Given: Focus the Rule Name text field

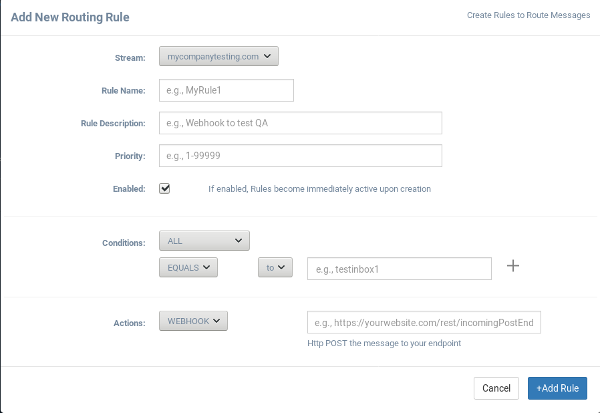Looking at the screenshot, I should 226,91.
